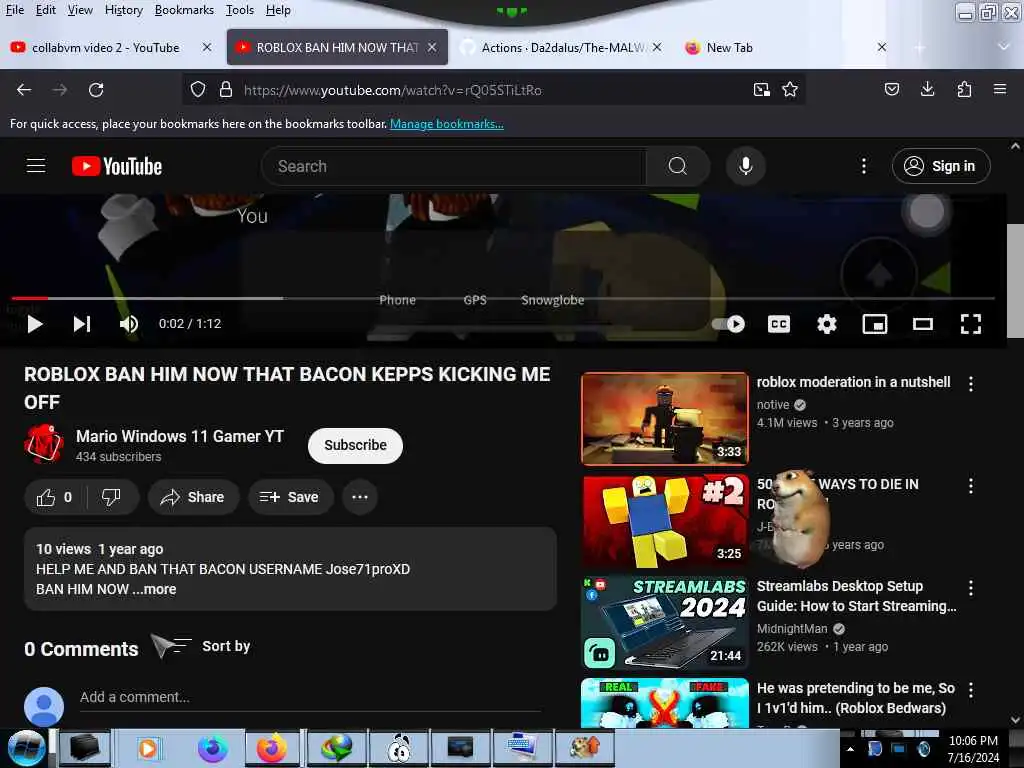
Task: Open more actions ellipsis under video
Action: tap(360, 497)
